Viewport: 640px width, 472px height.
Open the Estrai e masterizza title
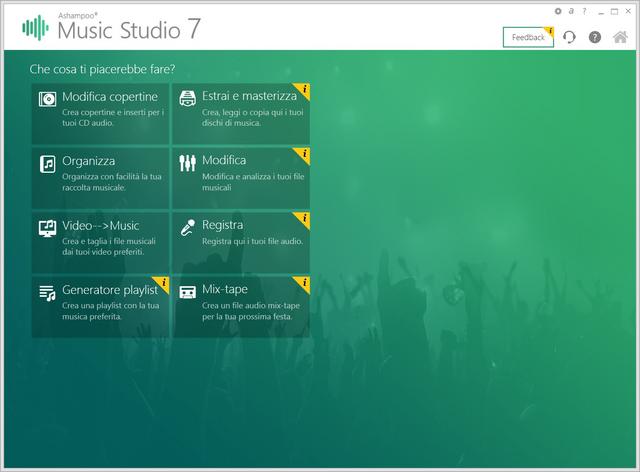point(249,96)
